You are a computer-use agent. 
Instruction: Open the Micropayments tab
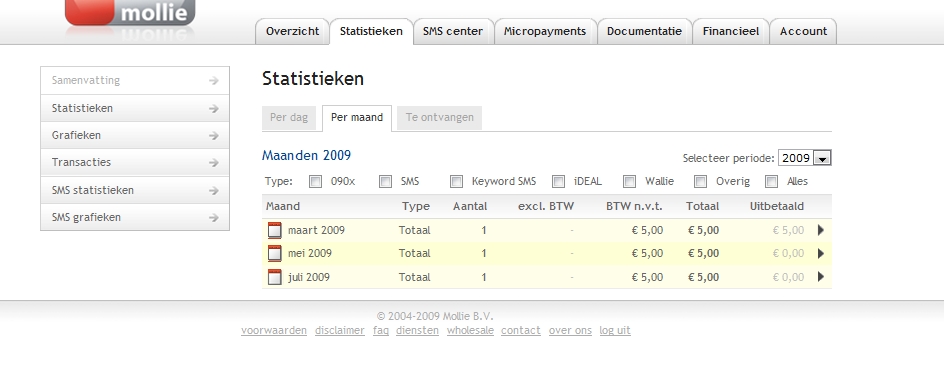click(545, 31)
